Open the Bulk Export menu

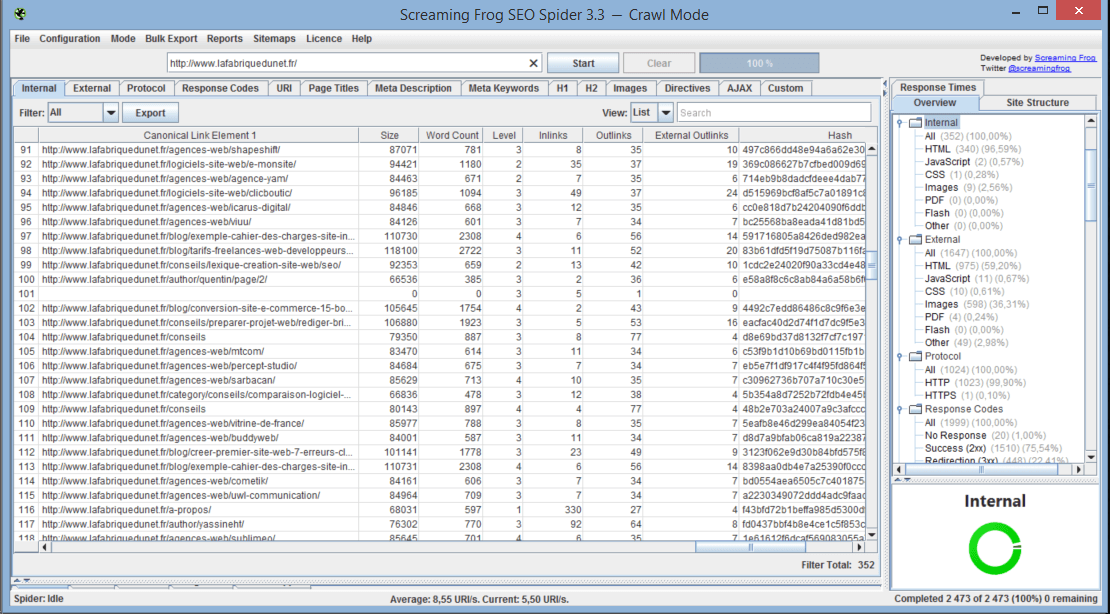[171, 39]
